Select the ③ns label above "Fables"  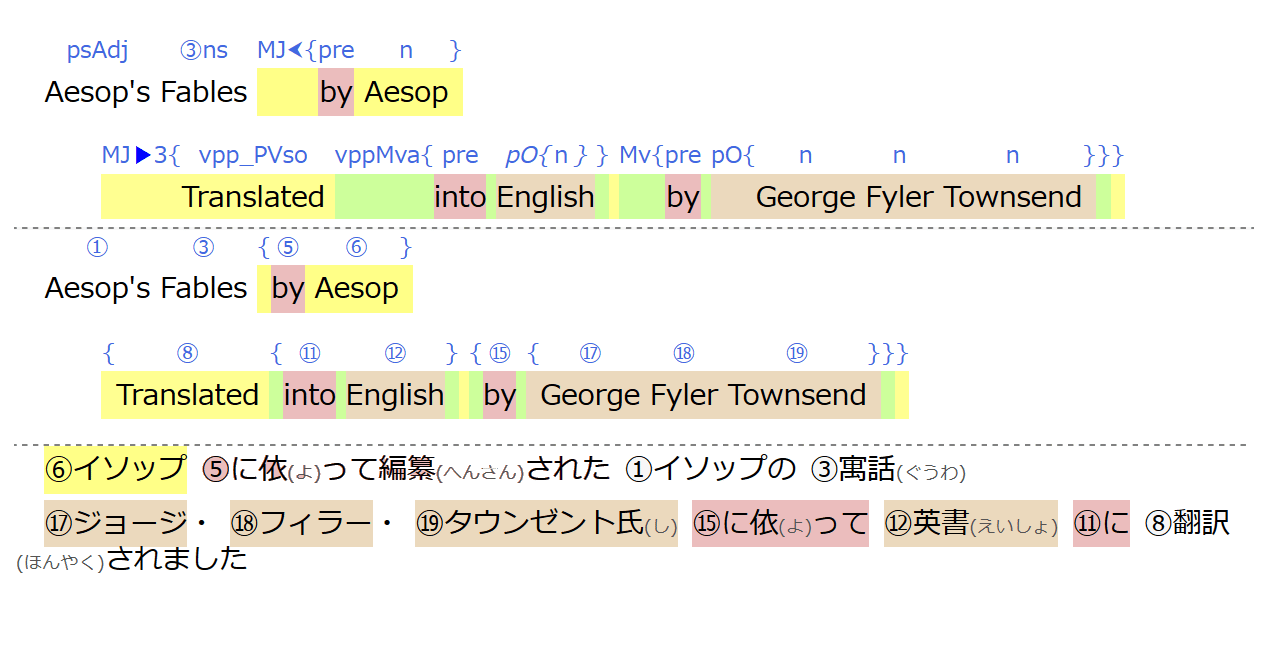point(204,50)
